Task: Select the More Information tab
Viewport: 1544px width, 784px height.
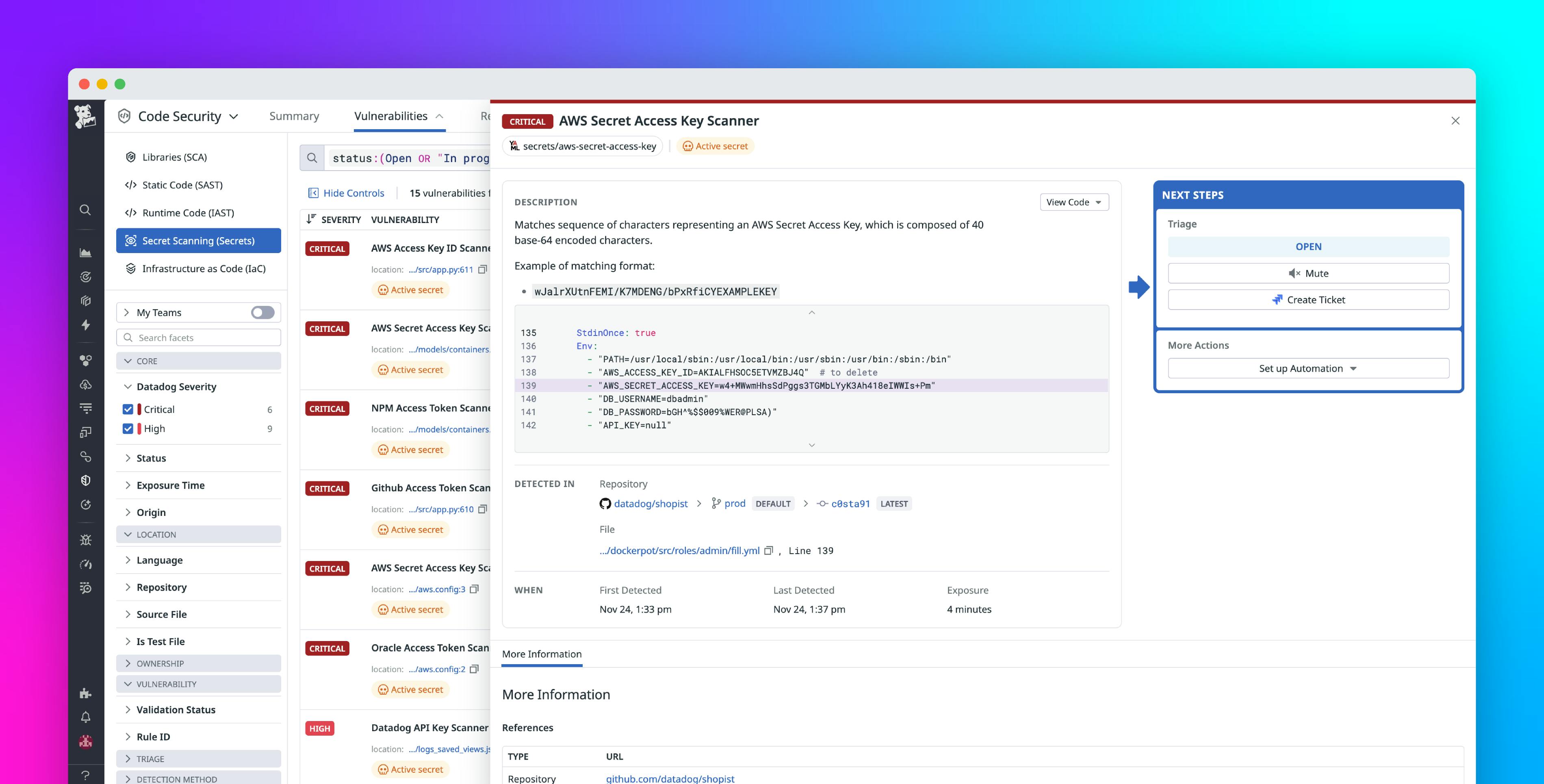Action: 541,654
